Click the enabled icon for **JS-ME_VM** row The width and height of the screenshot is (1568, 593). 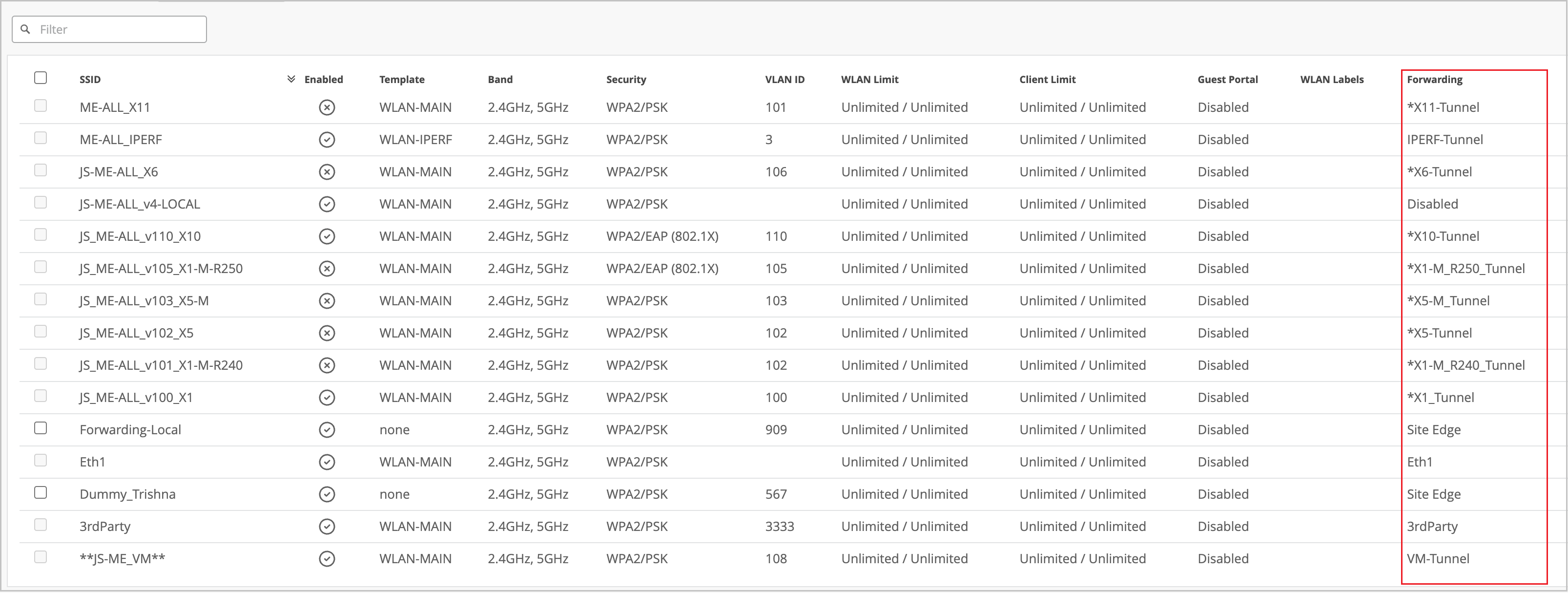(327, 559)
